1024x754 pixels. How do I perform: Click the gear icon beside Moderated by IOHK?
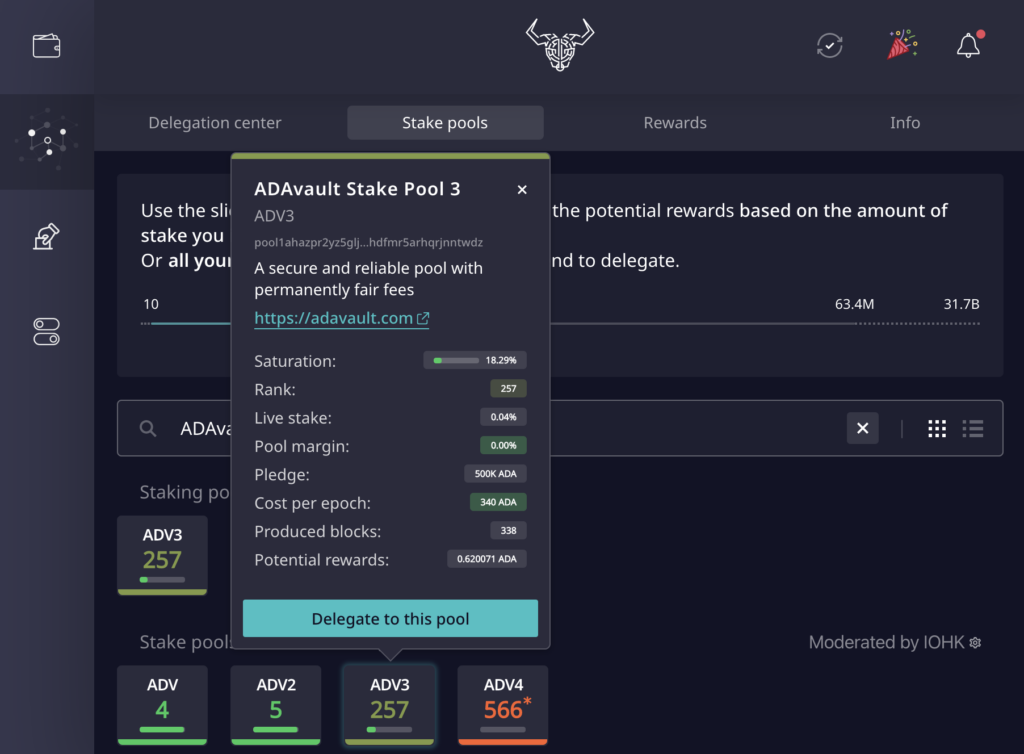click(975, 643)
